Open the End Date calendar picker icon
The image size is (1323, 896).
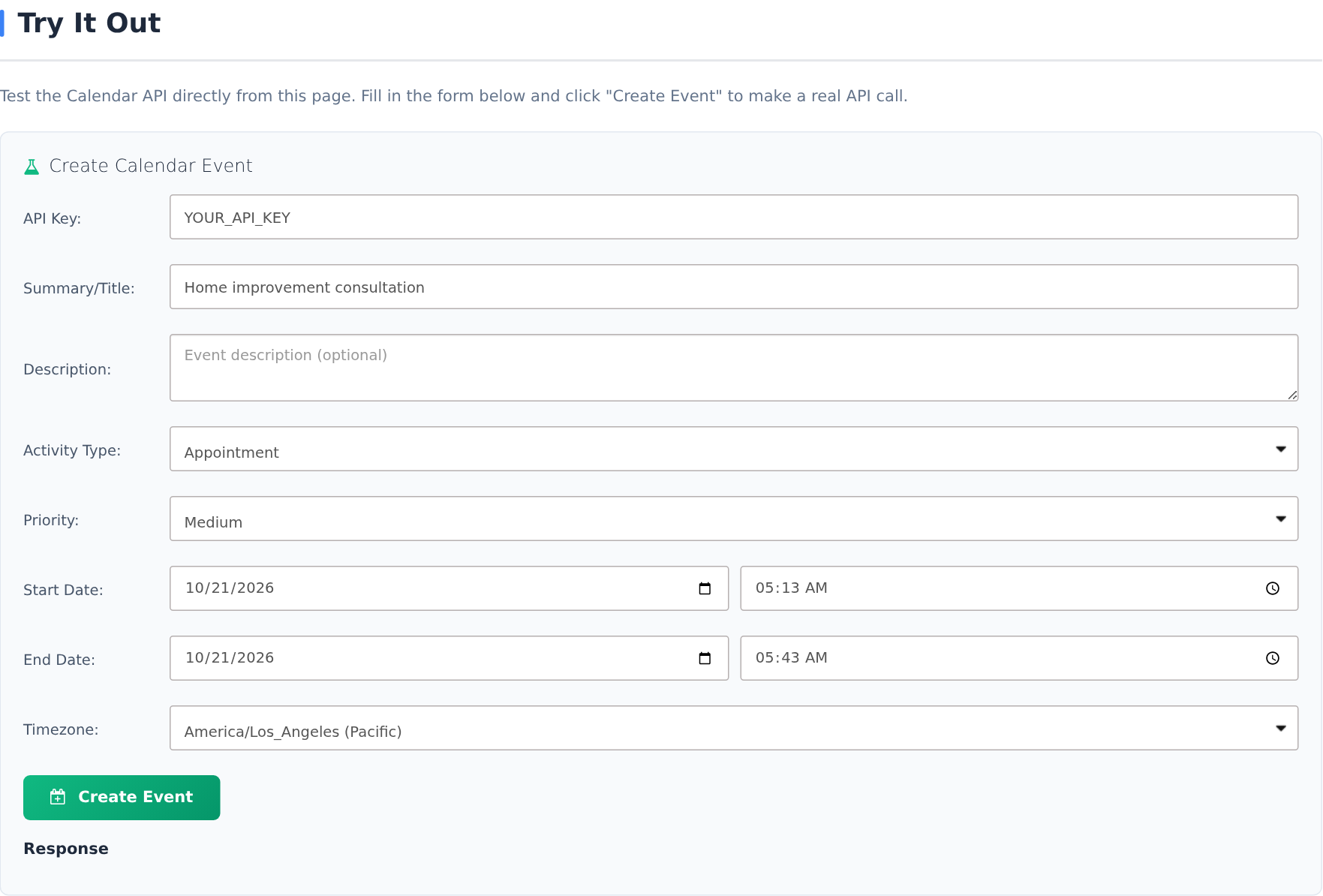click(705, 658)
